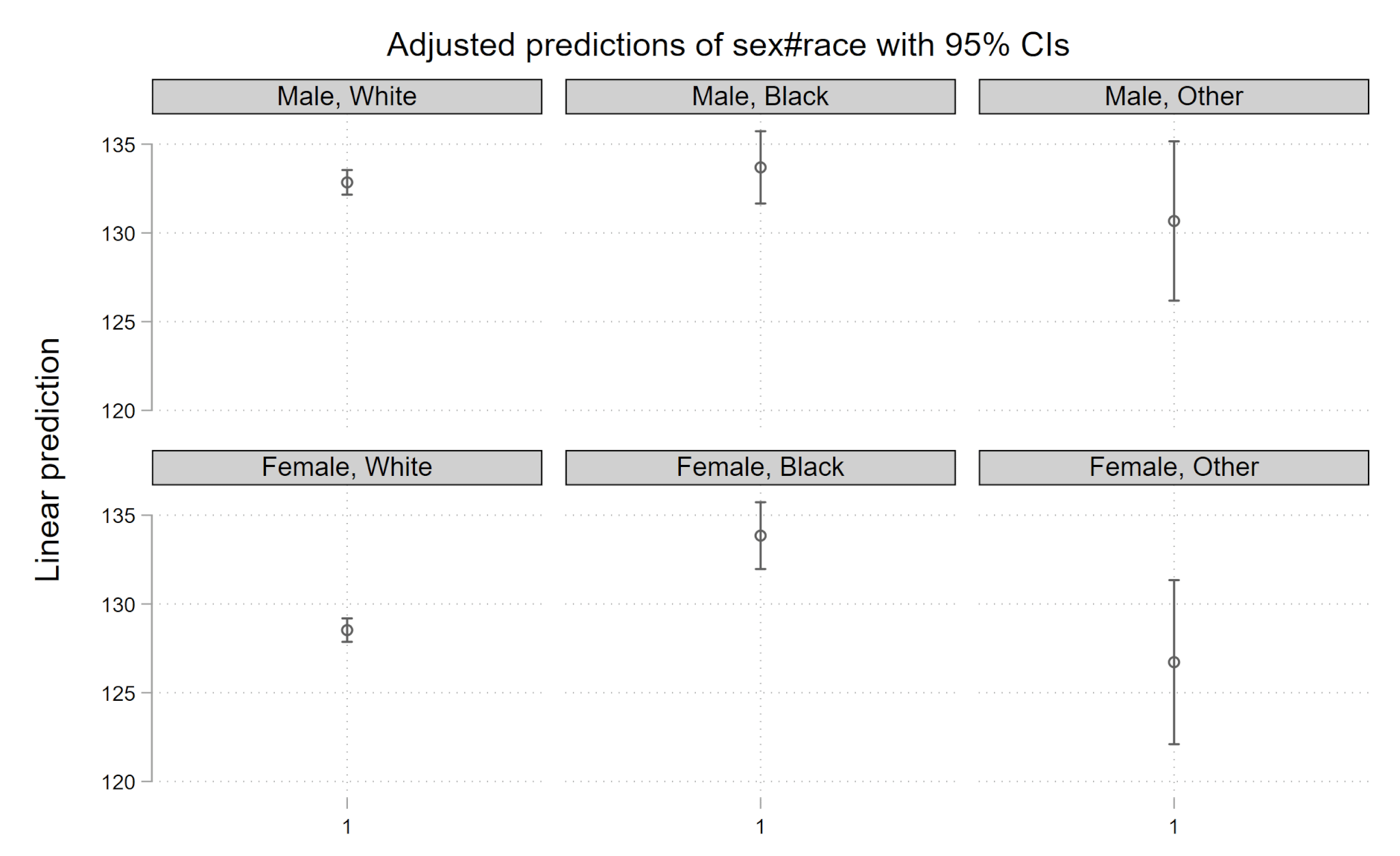Click the Male, White point estimate marker
1400x856 pixels.
click(x=347, y=183)
